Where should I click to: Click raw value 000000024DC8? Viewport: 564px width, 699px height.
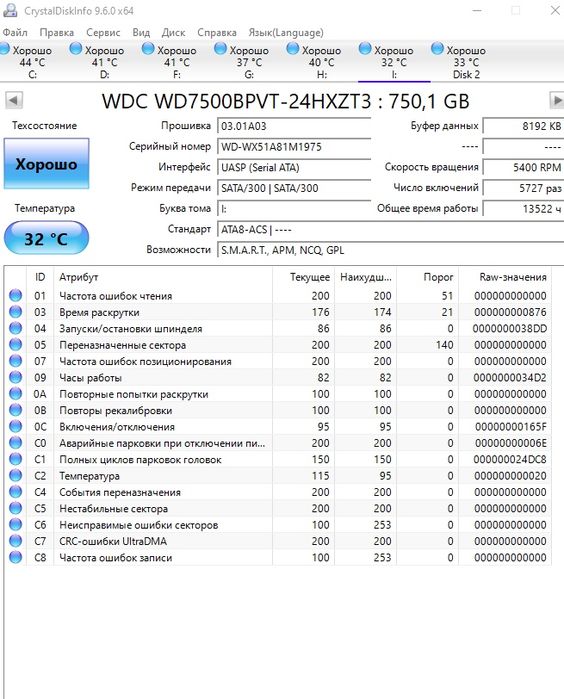pos(510,459)
